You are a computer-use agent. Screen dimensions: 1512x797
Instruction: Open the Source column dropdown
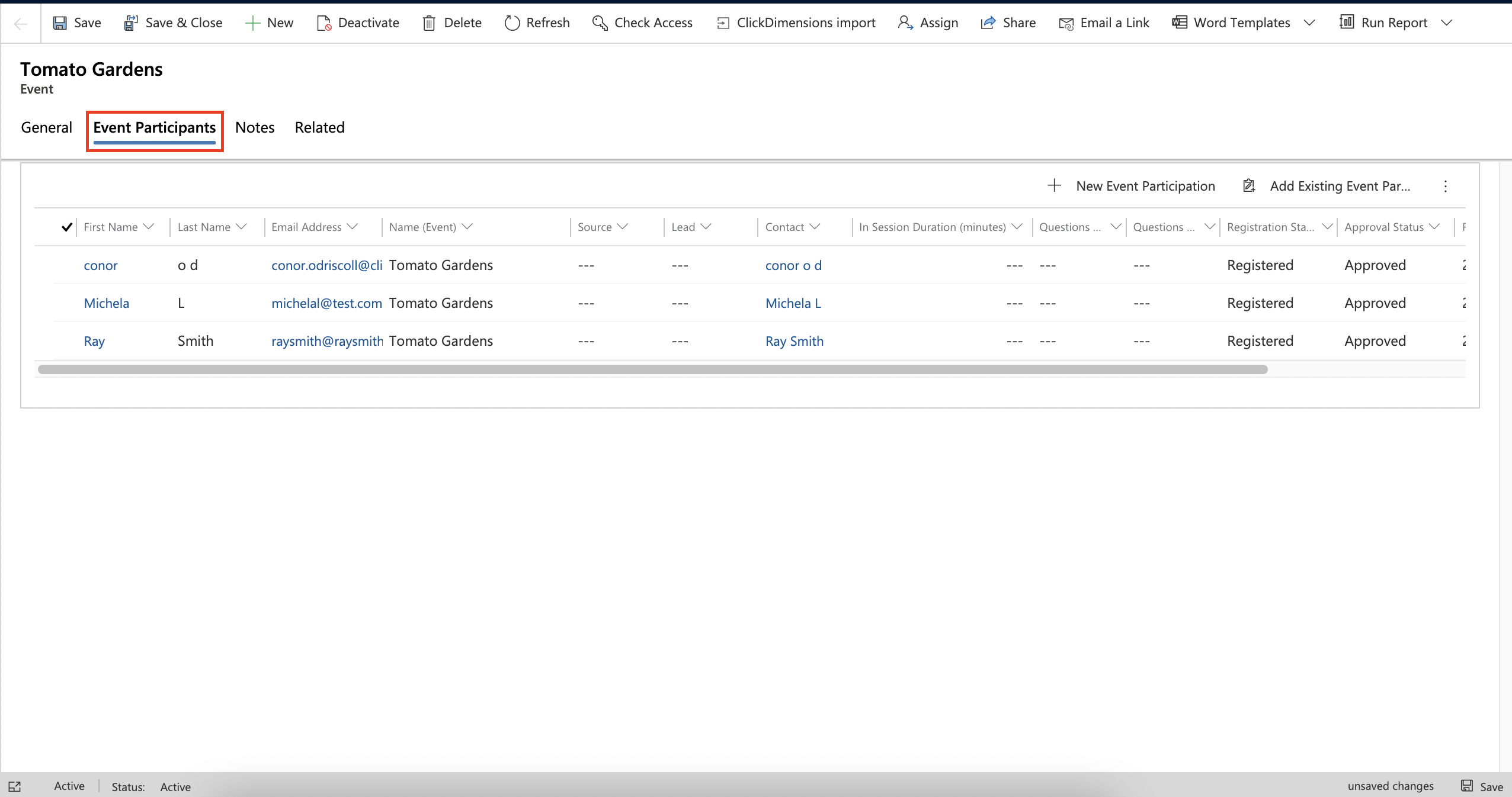622,227
